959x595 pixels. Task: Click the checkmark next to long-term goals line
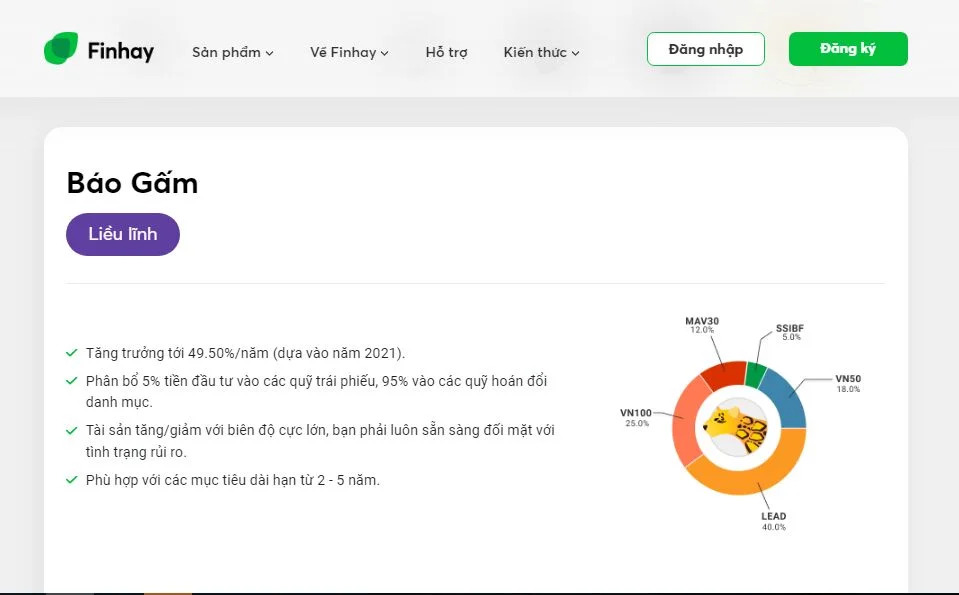[72, 480]
